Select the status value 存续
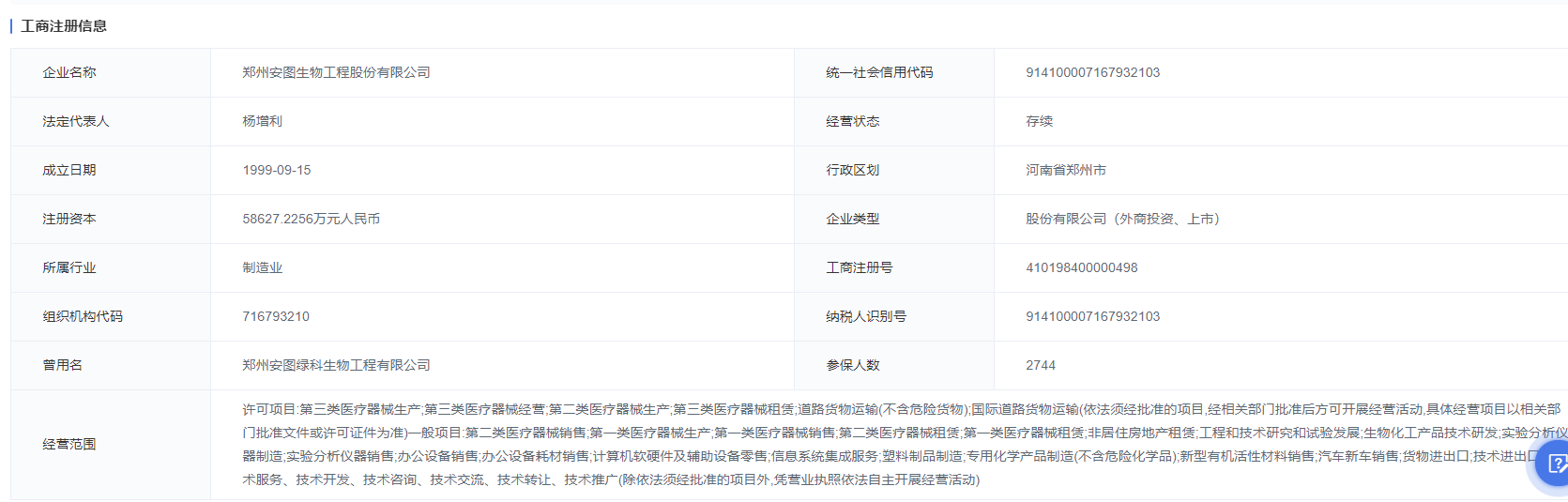This screenshot has height=502, width=1568. coord(1039,121)
